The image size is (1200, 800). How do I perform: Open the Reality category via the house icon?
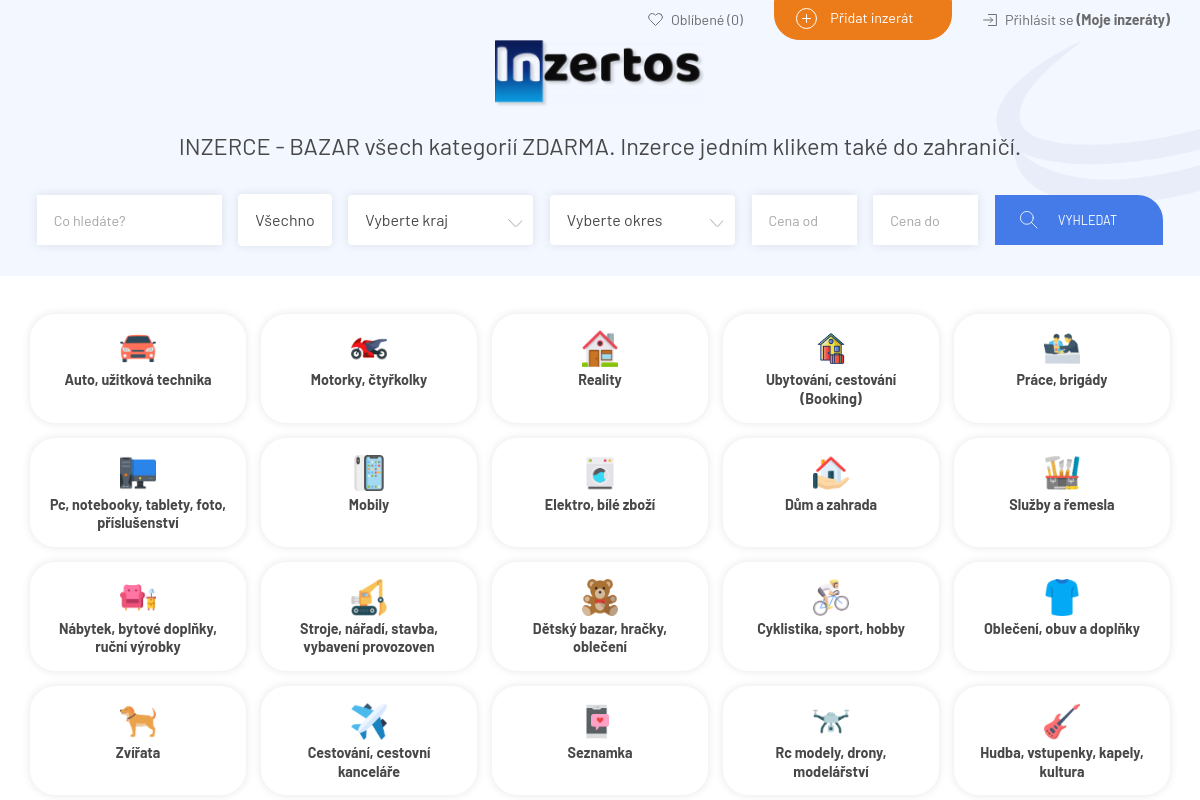tap(599, 348)
